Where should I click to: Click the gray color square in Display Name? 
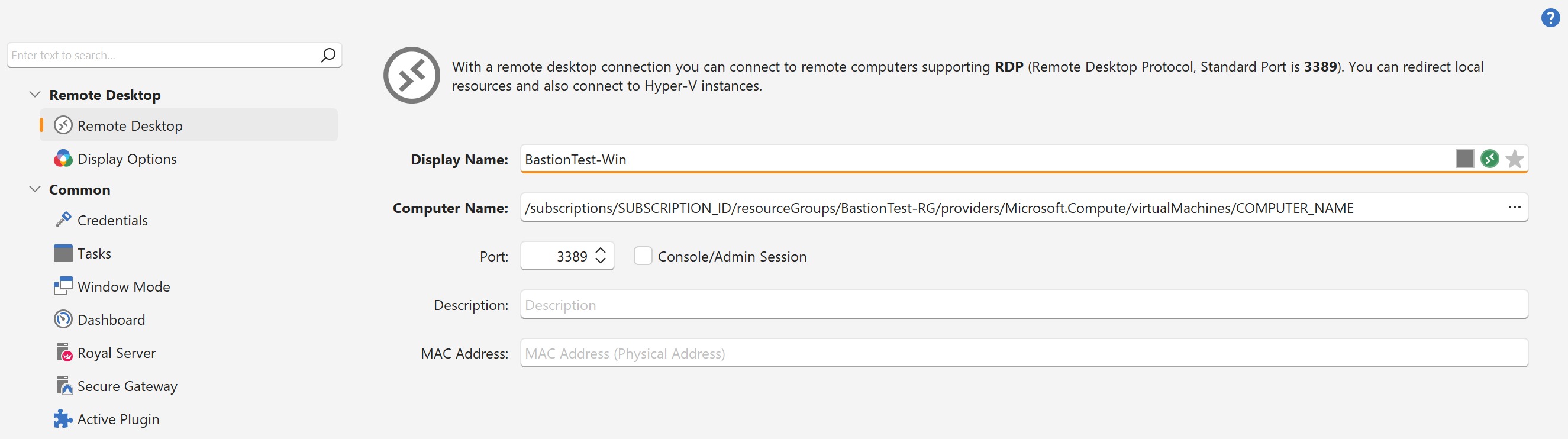(1464, 159)
